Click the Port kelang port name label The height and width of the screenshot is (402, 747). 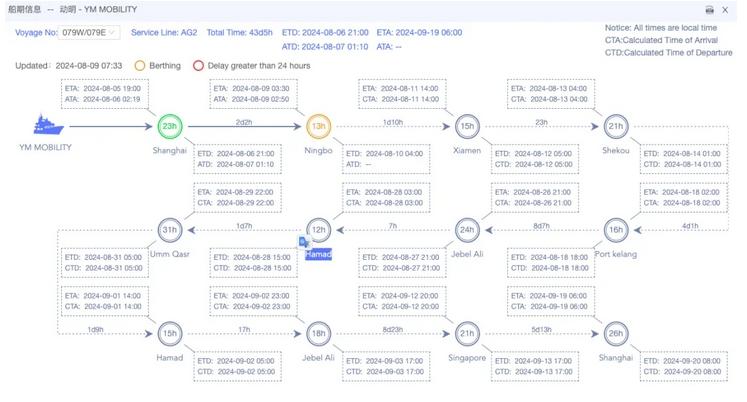point(616,254)
